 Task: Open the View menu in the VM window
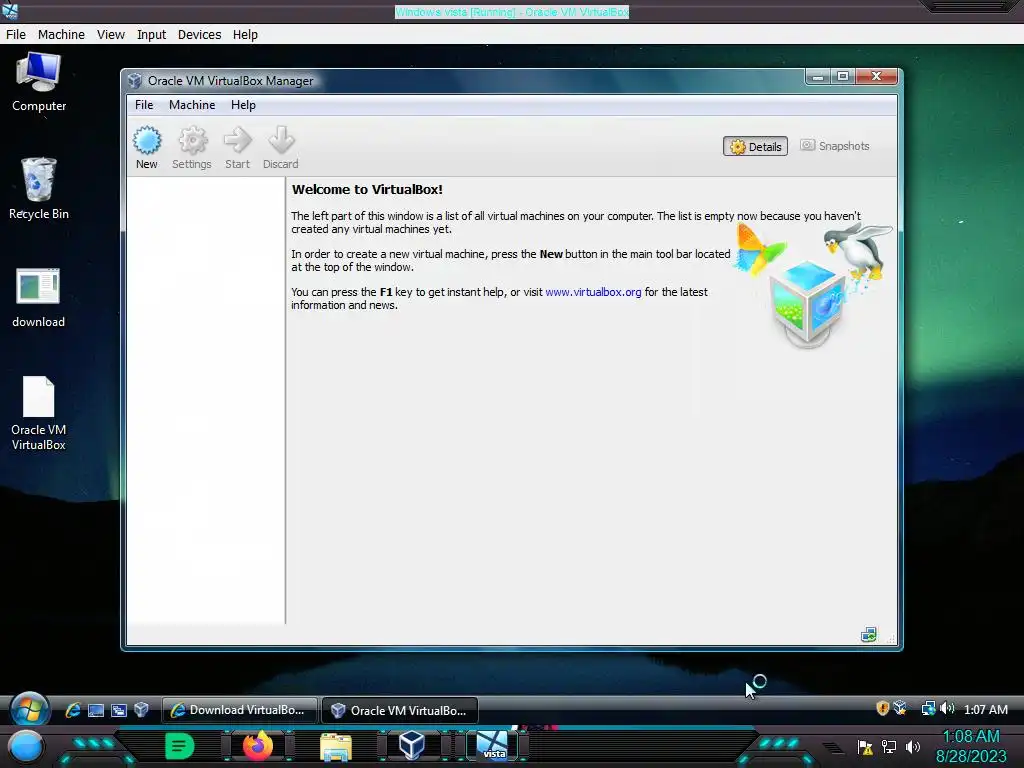111,35
